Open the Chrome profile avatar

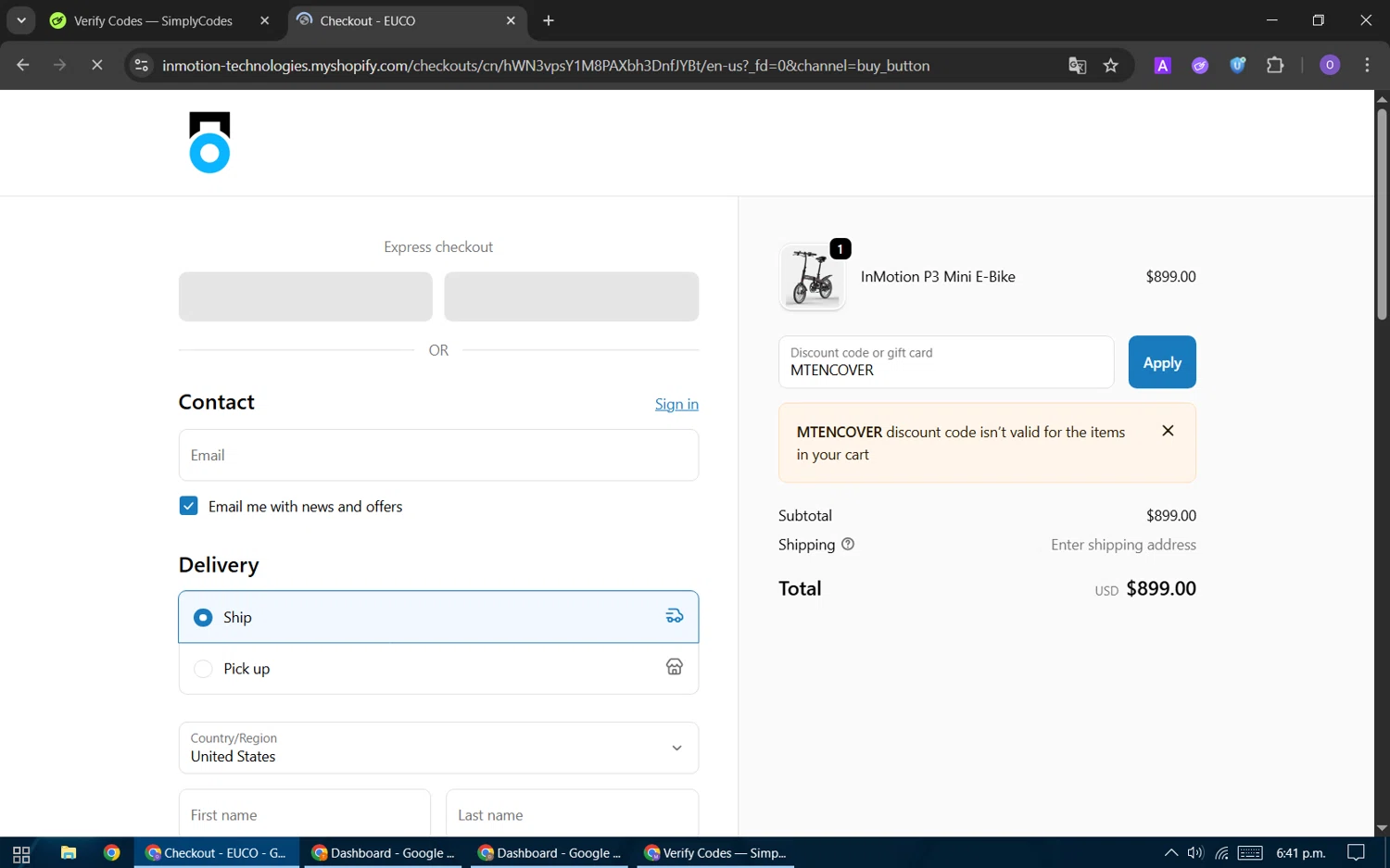tap(1330, 65)
